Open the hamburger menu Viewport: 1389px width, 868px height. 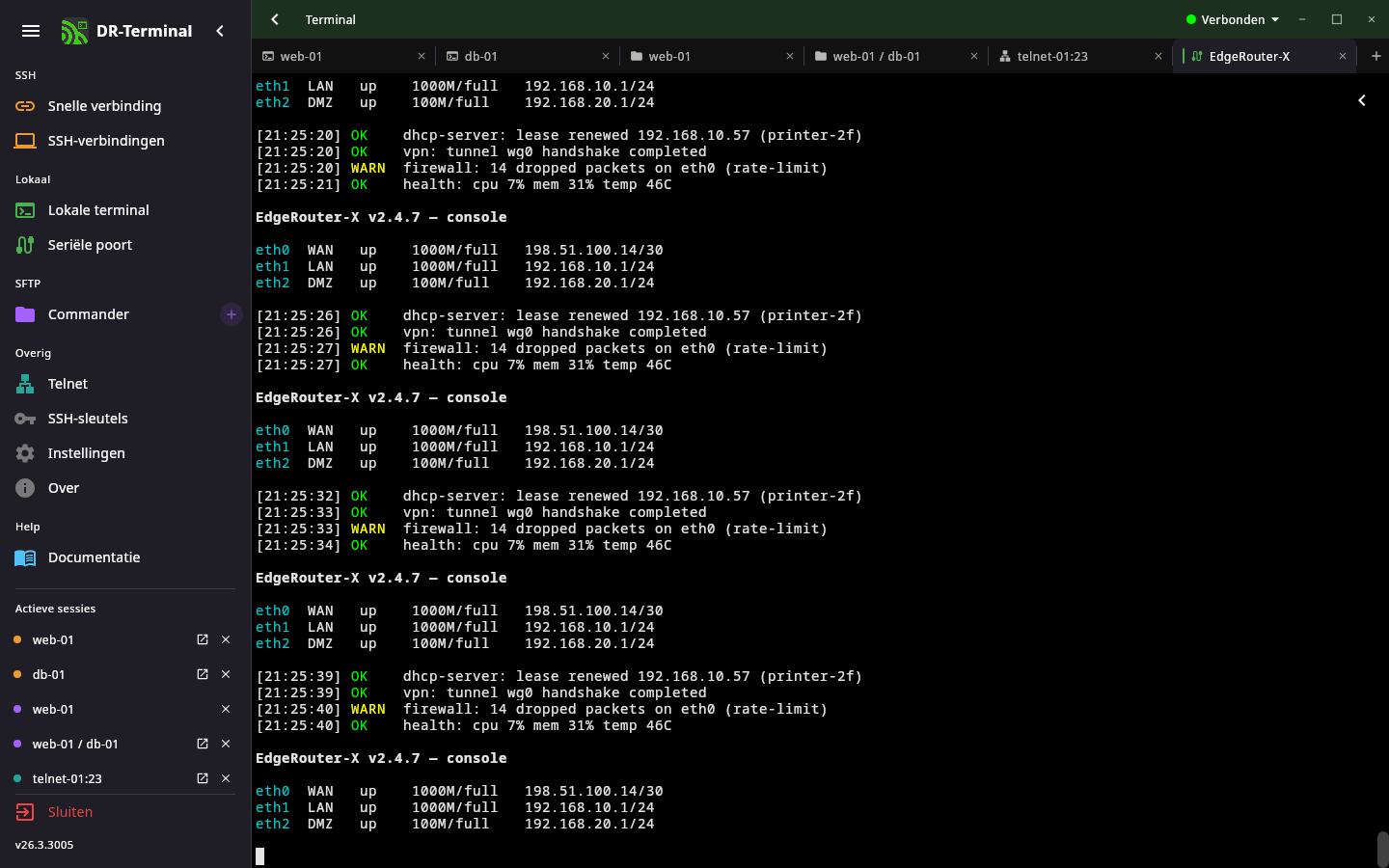31,31
